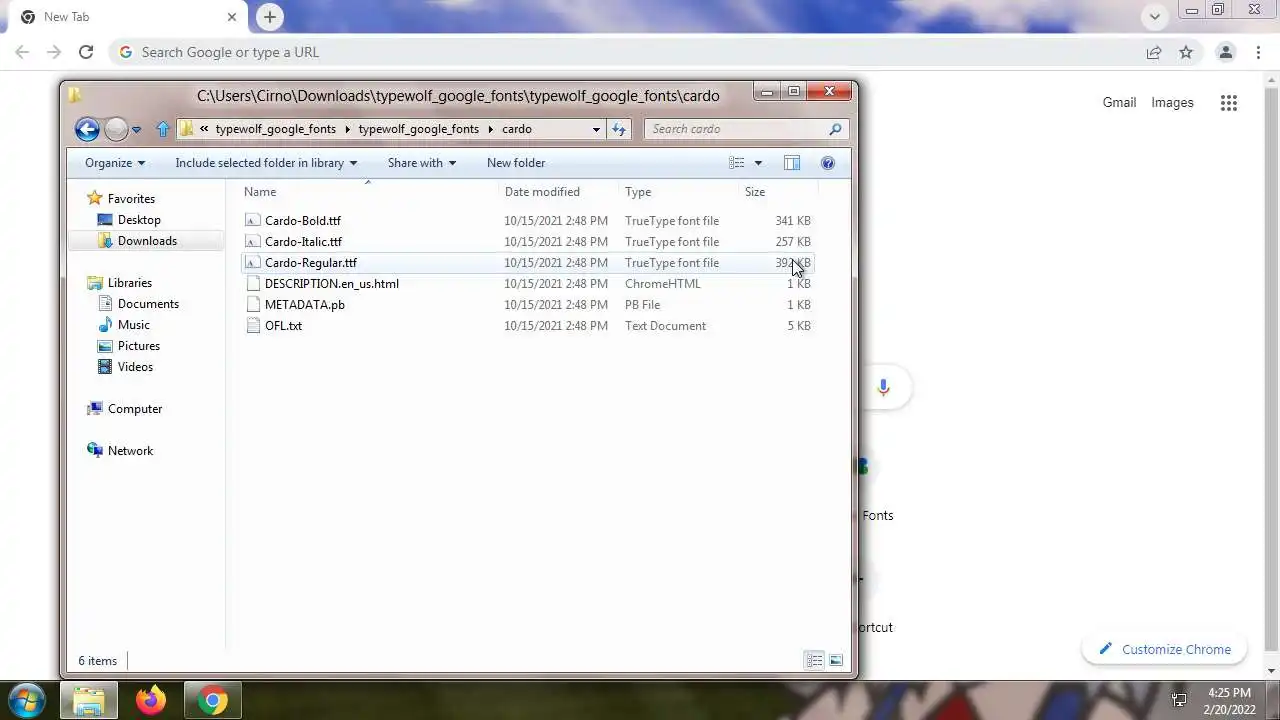
Task: Change your view icon button
Action: click(x=737, y=163)
